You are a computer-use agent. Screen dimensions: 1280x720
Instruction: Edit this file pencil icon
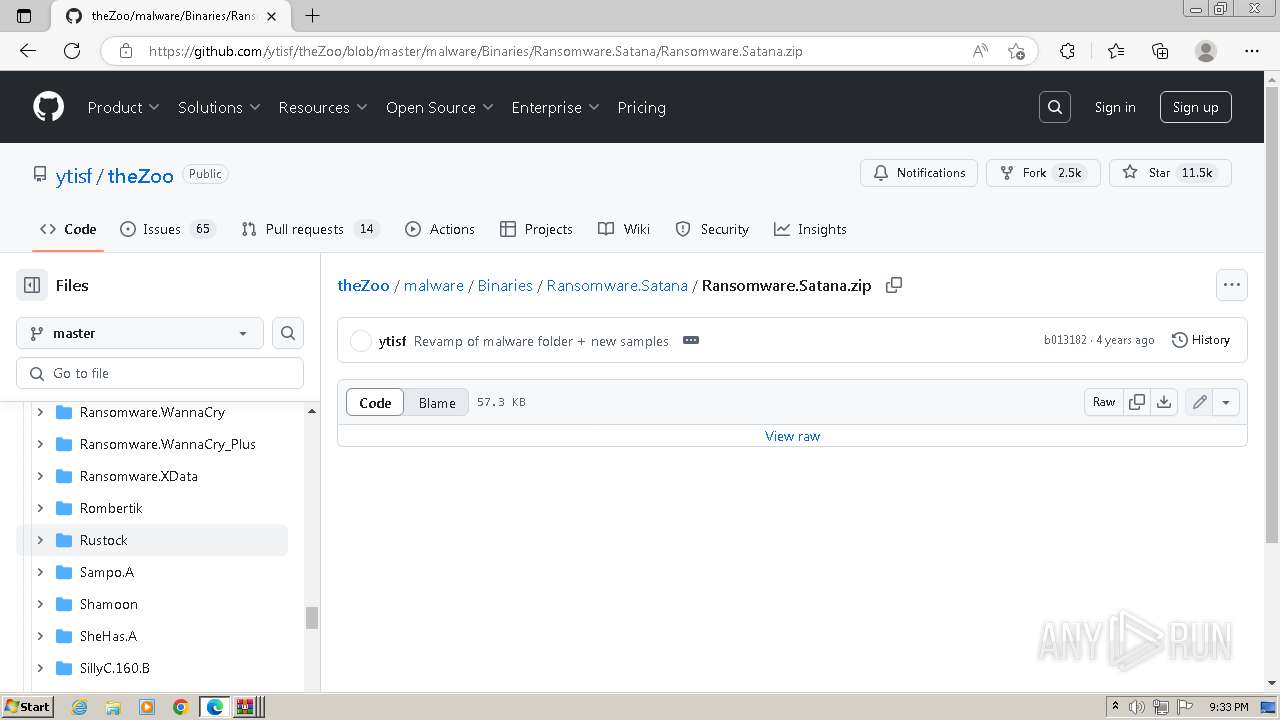click(x=1199, y=402)
